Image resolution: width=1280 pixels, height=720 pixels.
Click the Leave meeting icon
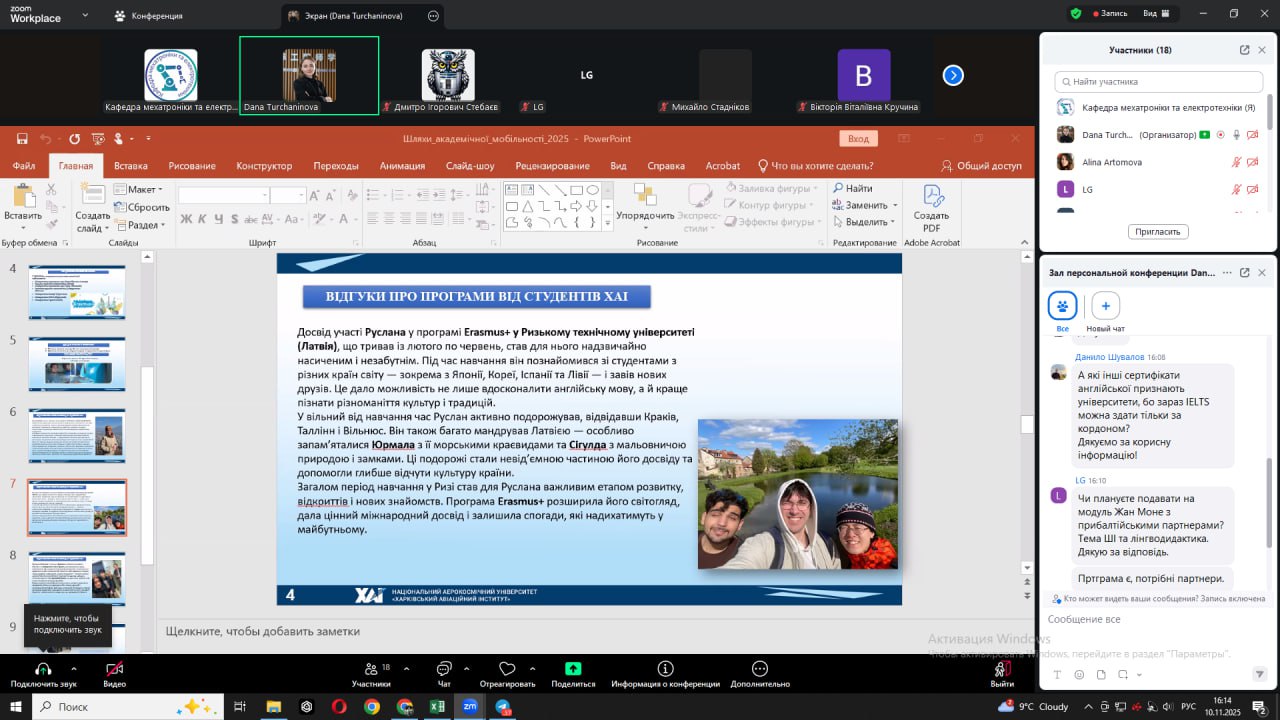(x=1001, y=668)
